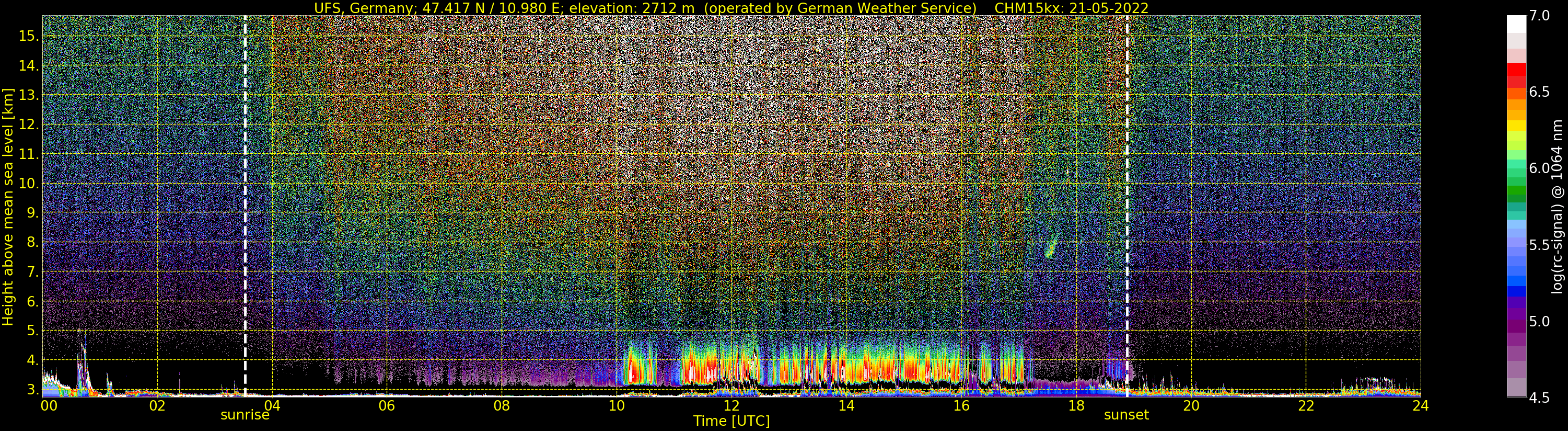The height and width of the screenshot is (431, 1568).
Task: Click the '14' time tick label
Action: (846, 405)
